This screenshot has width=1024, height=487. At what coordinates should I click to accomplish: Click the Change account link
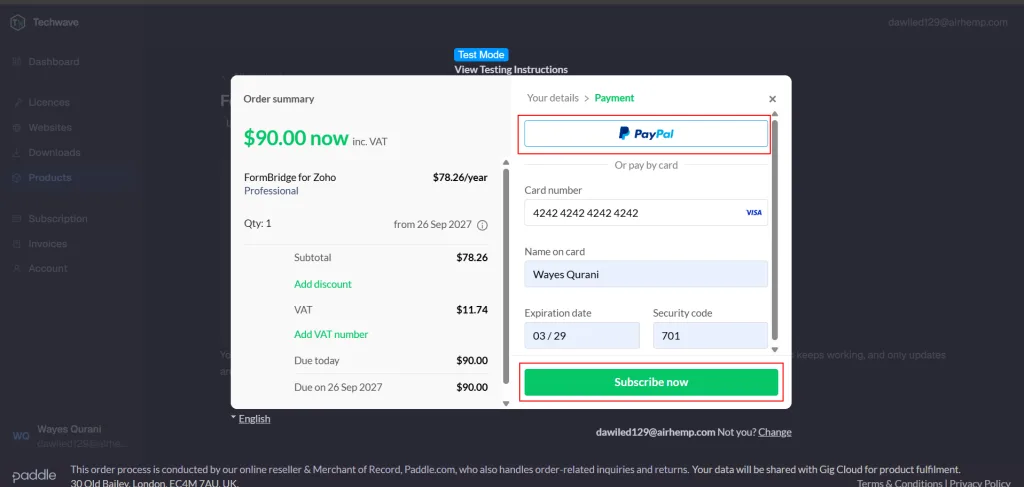775,432
